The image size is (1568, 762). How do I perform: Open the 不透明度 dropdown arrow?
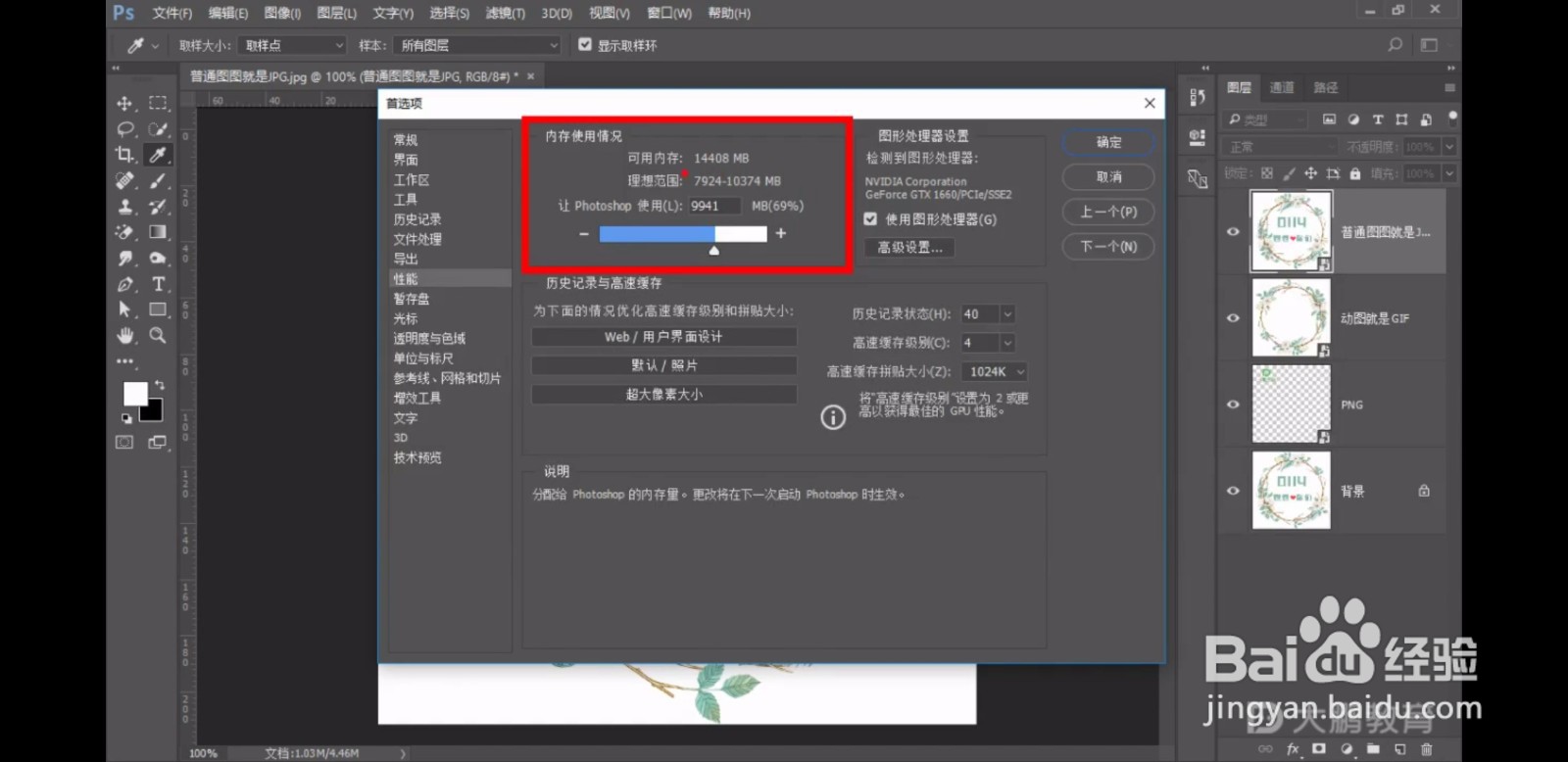coord(1448,147)
